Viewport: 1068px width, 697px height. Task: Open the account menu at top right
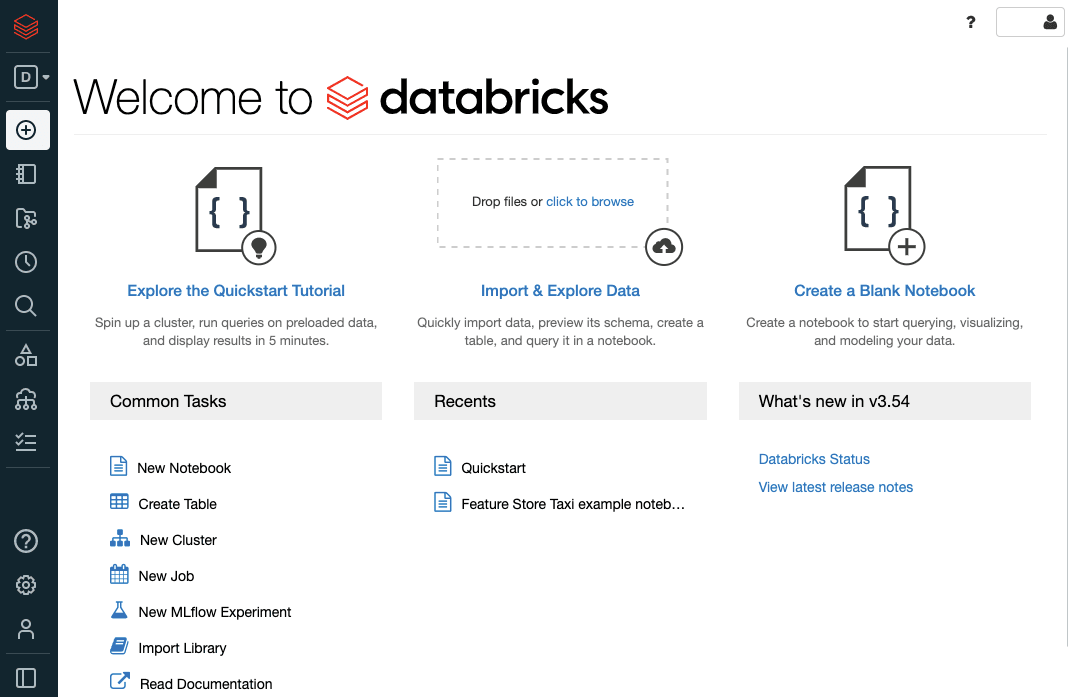1030,22
